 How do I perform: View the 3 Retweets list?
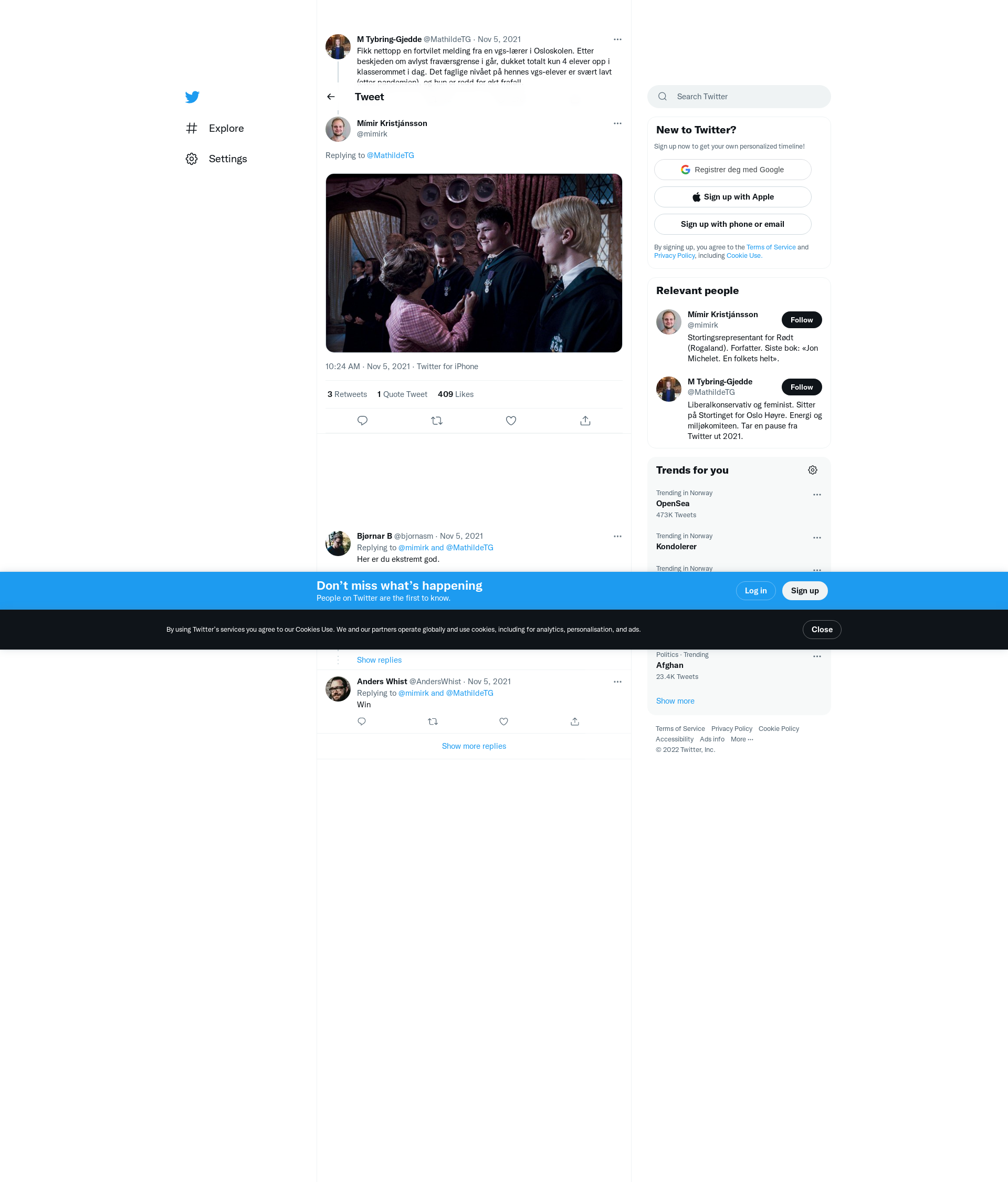pos(347,394)
